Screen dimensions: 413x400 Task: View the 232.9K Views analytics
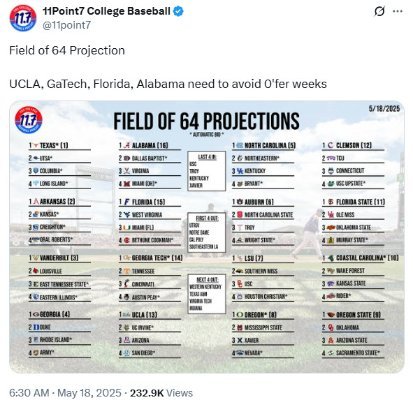[161, 393]
